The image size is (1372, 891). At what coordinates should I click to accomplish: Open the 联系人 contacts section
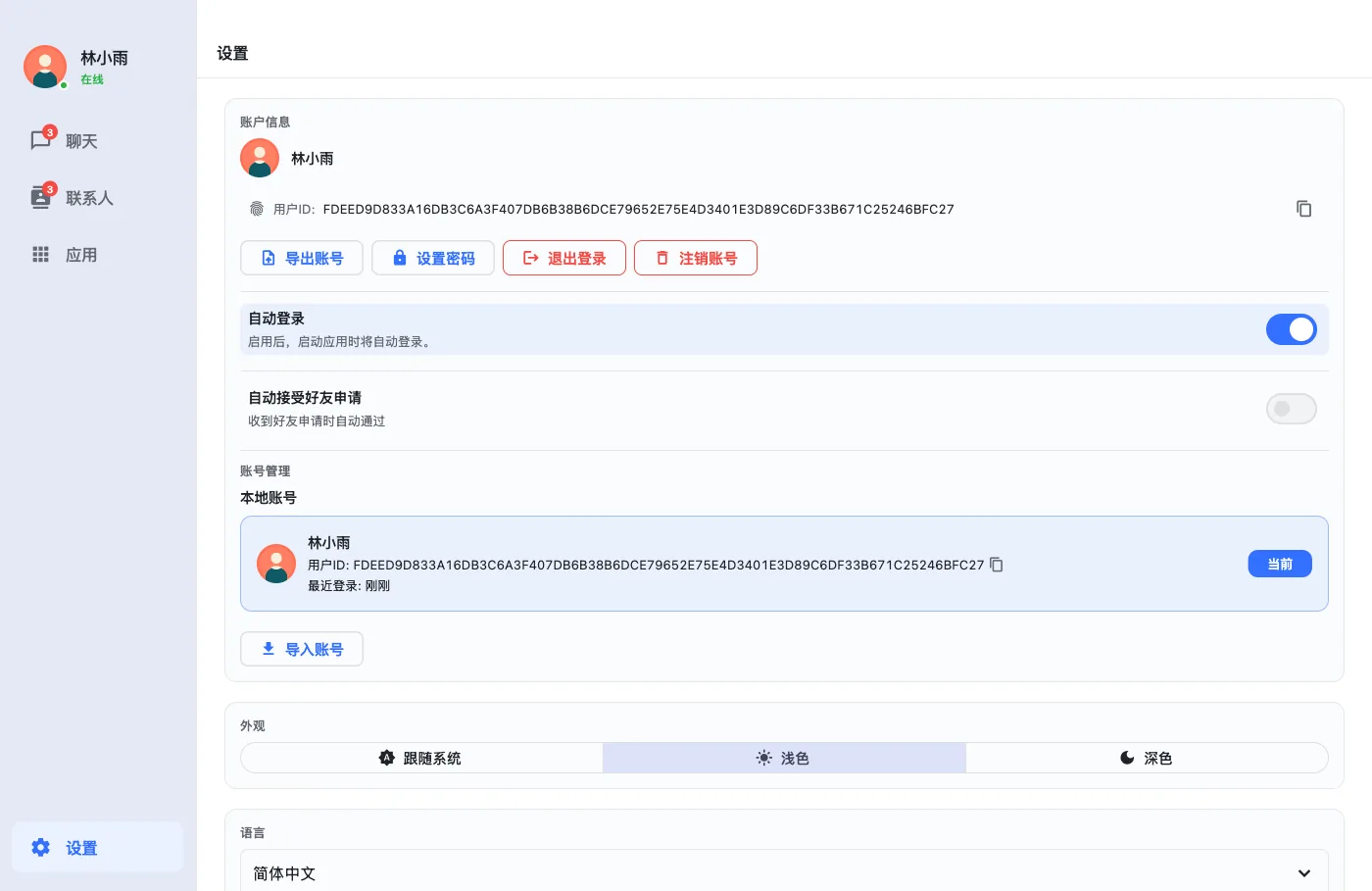(x=97, y=198)
